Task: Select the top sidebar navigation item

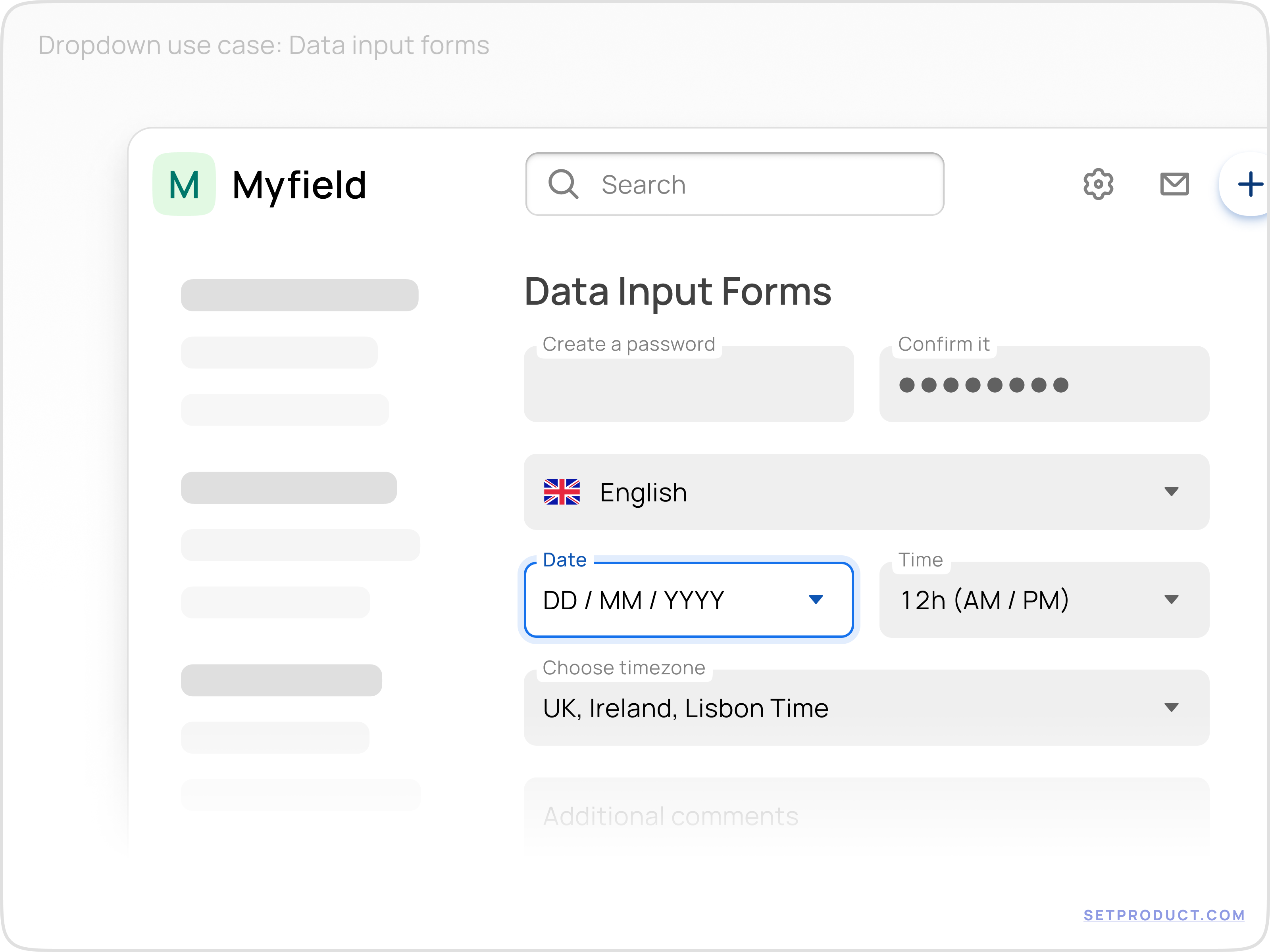Action: point(299,295)
